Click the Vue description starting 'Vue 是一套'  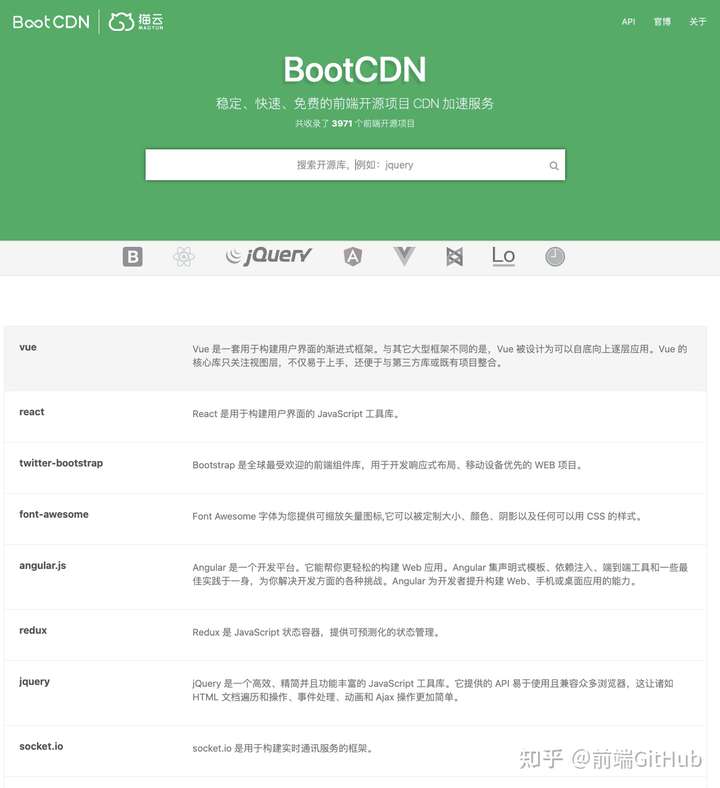click(x=440, y=356)
